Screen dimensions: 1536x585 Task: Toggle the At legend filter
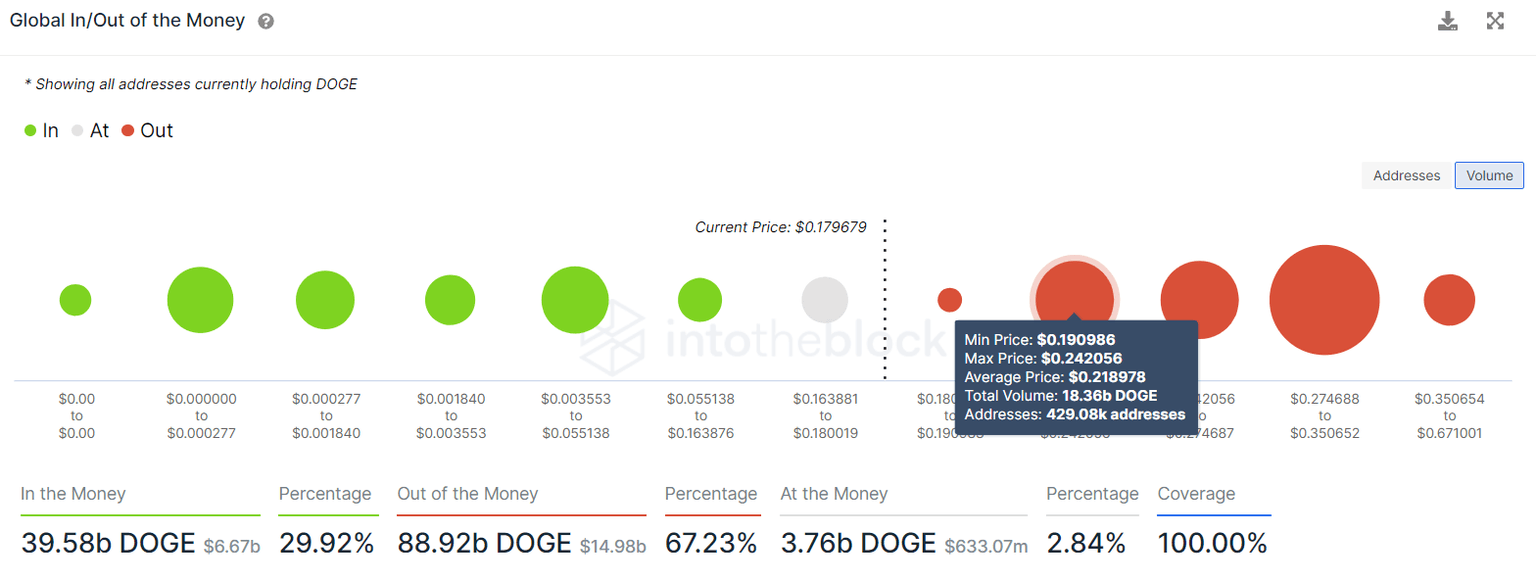point(90,130)
